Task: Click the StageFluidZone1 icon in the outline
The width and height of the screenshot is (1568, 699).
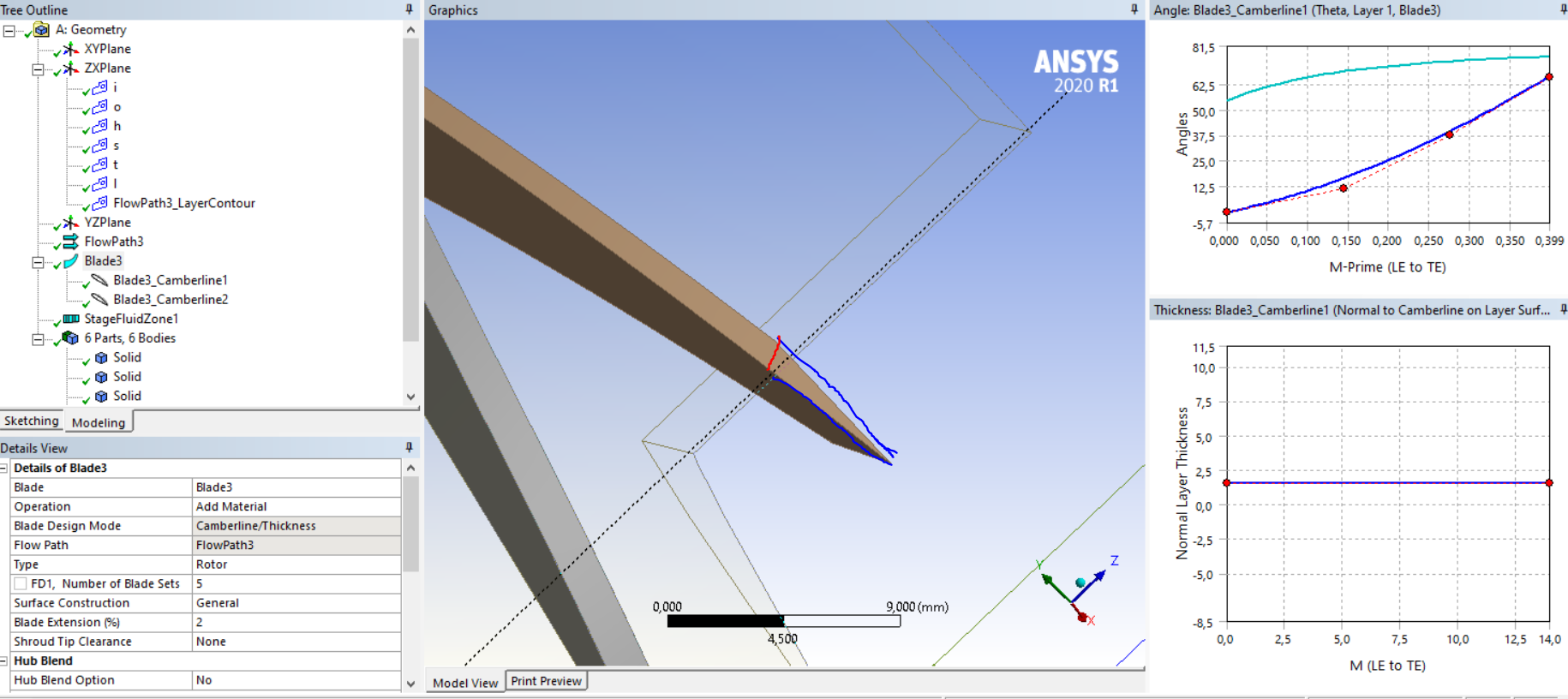Action: tap(70, 319)
